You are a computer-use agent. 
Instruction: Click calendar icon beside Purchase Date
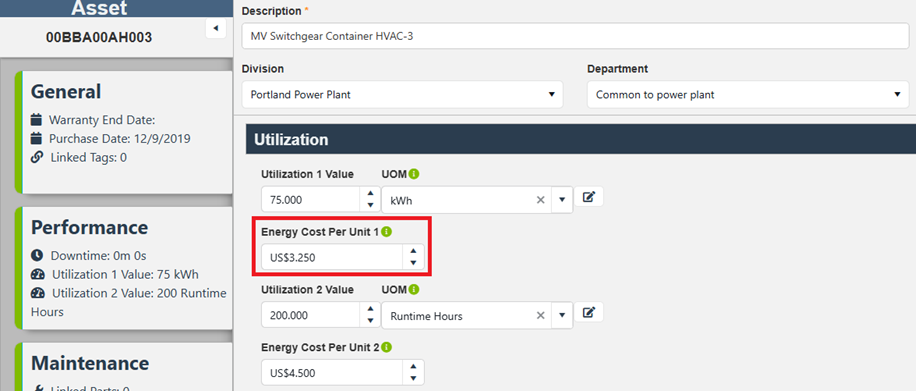coord(36,139)
